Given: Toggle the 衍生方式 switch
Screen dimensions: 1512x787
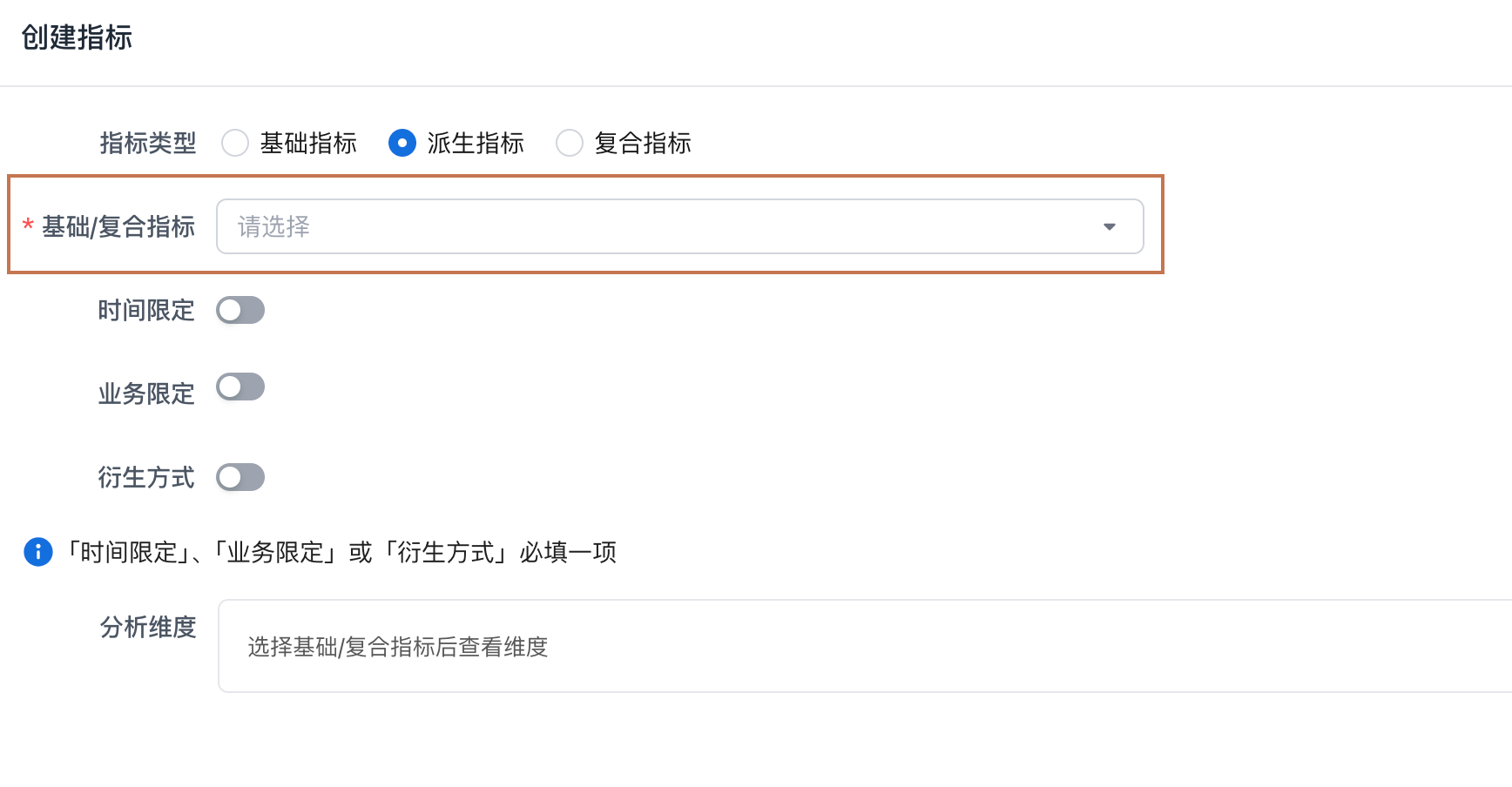Looking at the screenshot, I should tap(240, 477).
